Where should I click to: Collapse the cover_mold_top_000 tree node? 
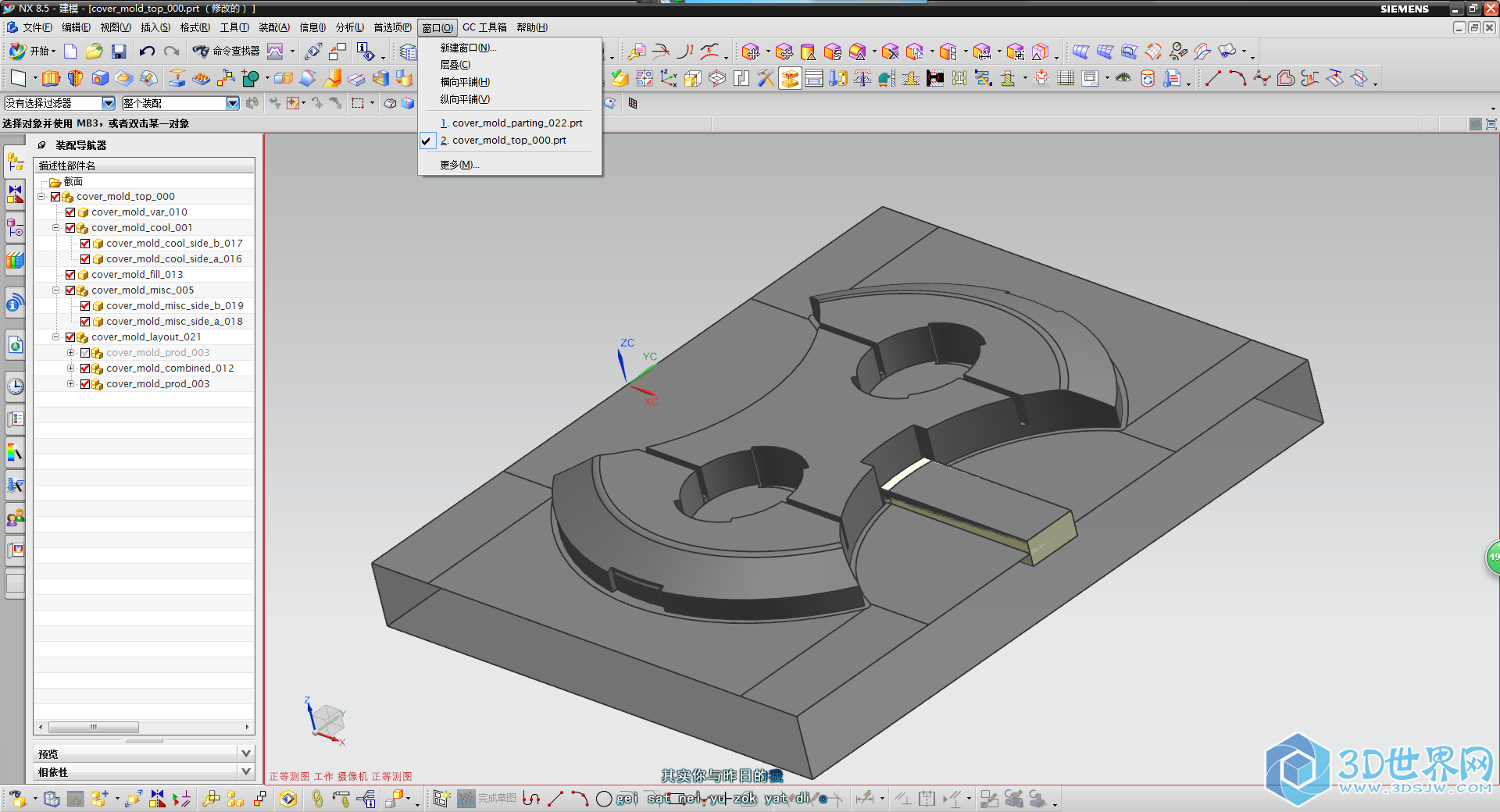(x=41, y=197)
